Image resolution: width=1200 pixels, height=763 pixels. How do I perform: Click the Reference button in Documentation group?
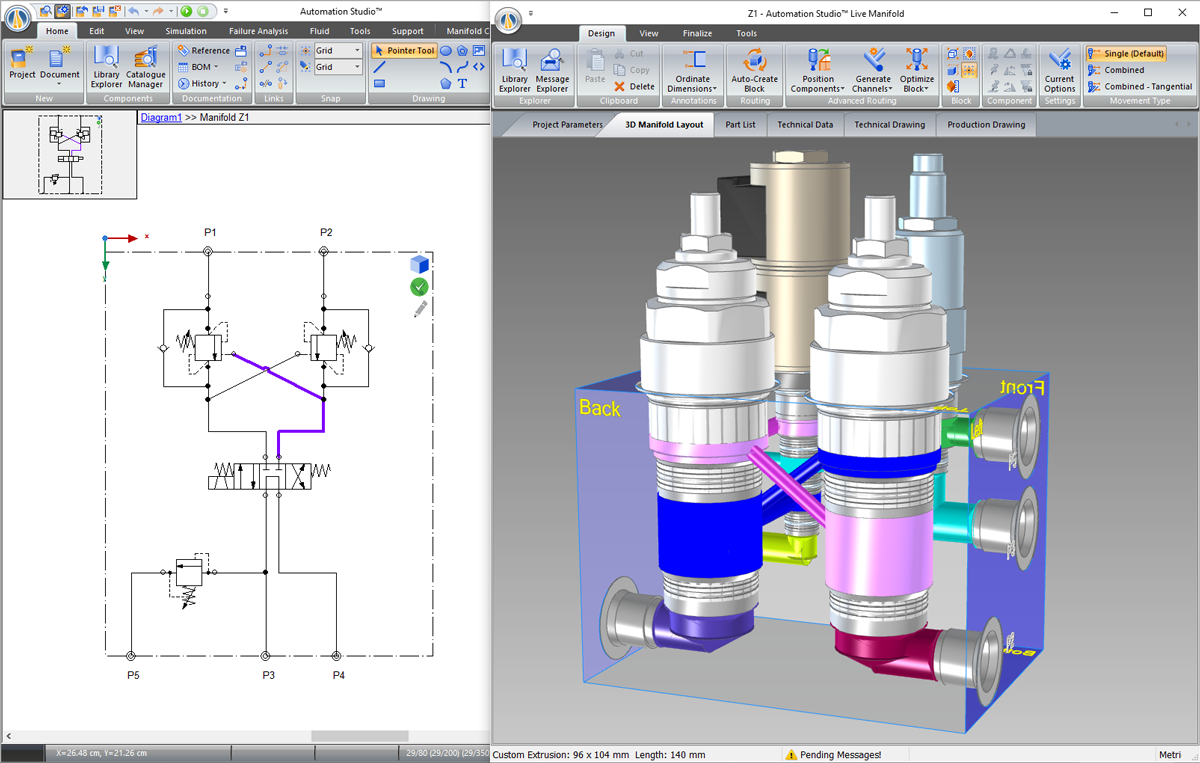(204, 51)
